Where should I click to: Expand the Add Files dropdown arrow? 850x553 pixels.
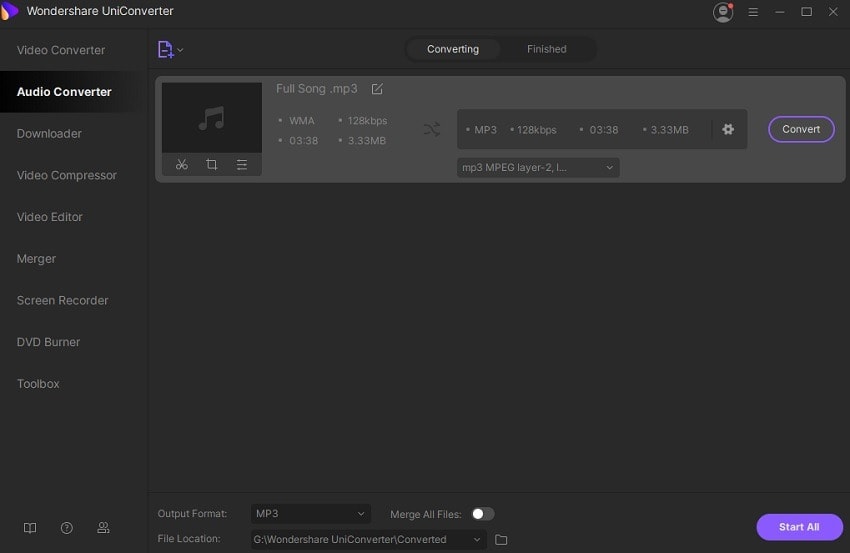(x=181, y=50)
